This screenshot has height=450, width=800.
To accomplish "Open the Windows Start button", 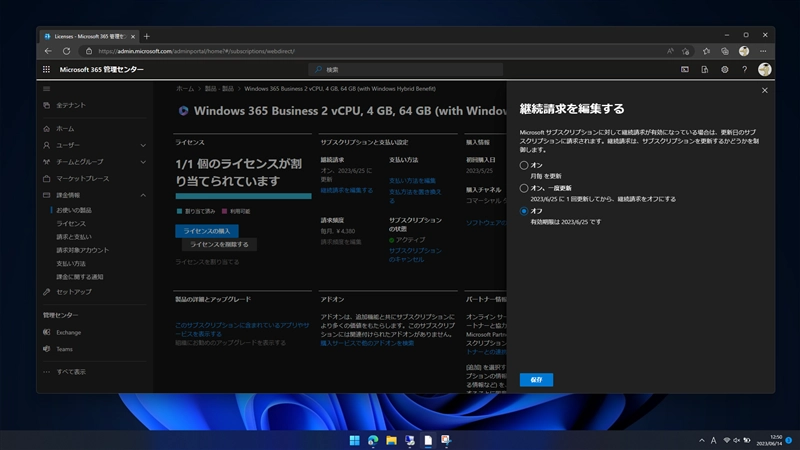I will pos(355,440).
